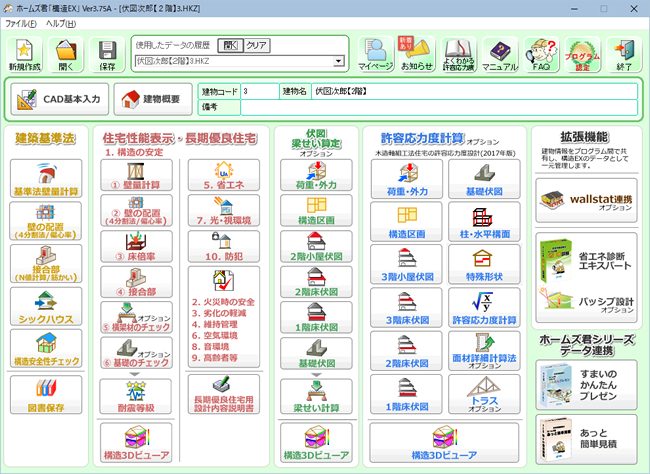Open 10. 防犯
Viewport: 650px width, 474px height.
click(224, 247)
